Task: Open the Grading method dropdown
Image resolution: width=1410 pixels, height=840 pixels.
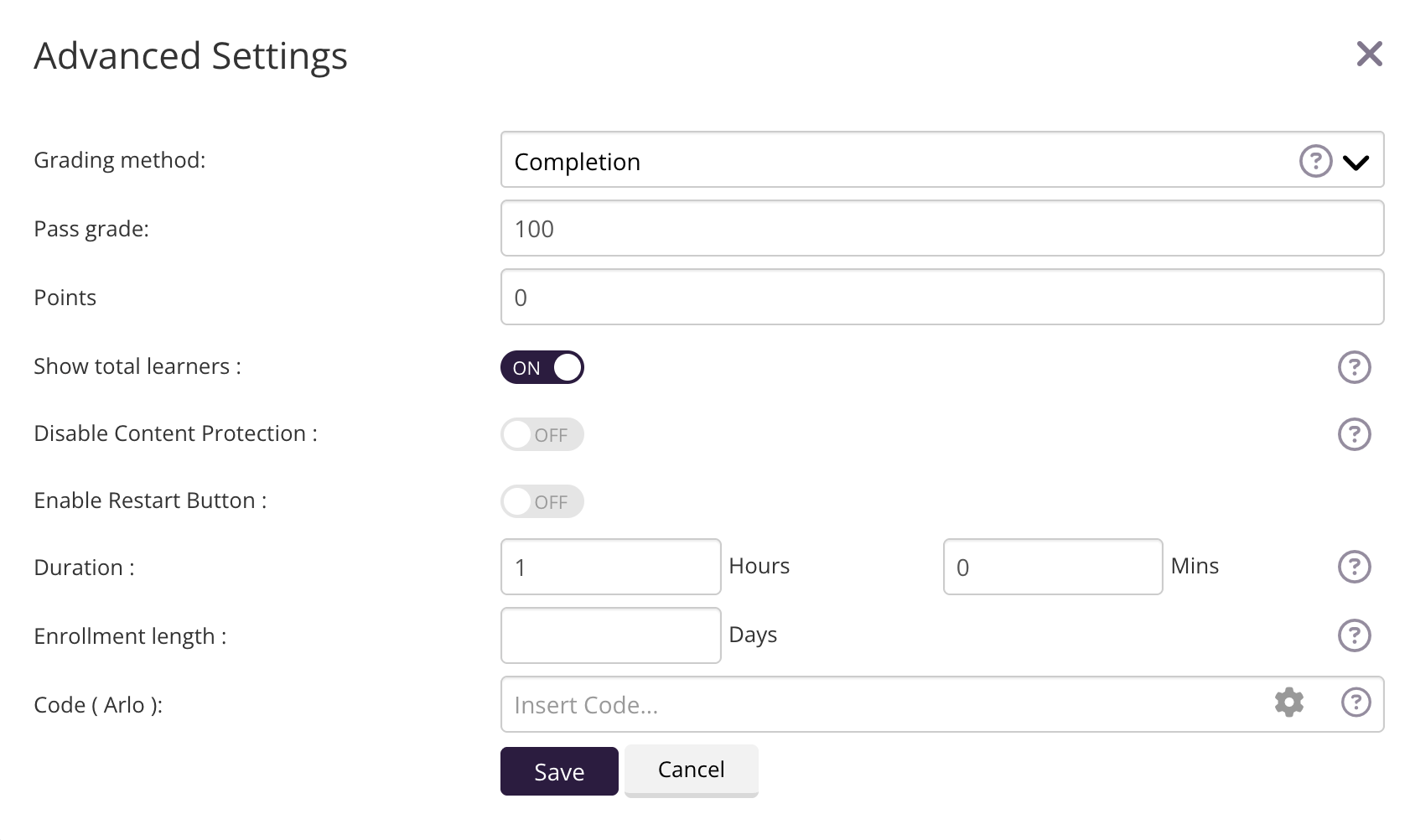Action: 897,160
